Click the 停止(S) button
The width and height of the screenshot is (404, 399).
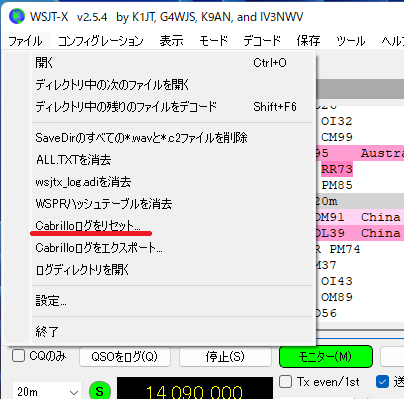pos(225,357)
